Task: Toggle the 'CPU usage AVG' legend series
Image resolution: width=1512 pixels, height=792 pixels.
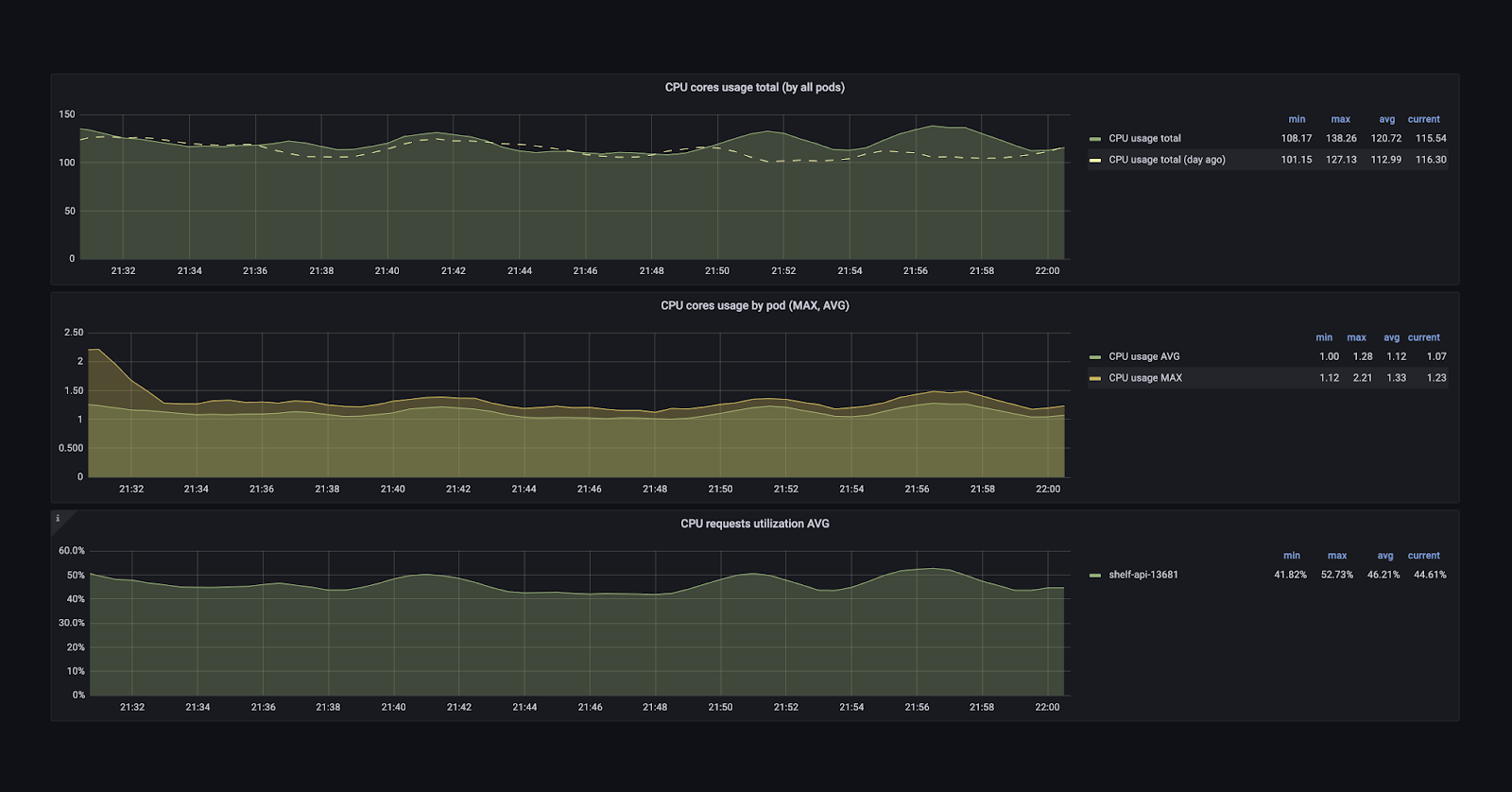Action: 1143,356
